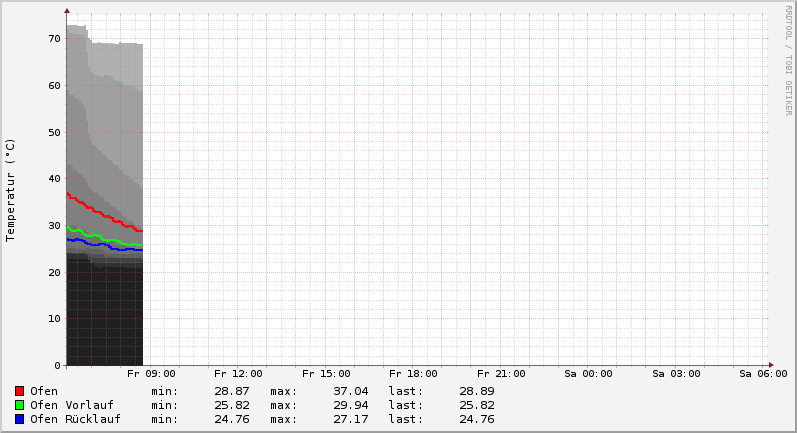Viewport: 797px width, 433px height.
Task: Click the red Ofen legend swatch
Action: click(x=19, y=391)
